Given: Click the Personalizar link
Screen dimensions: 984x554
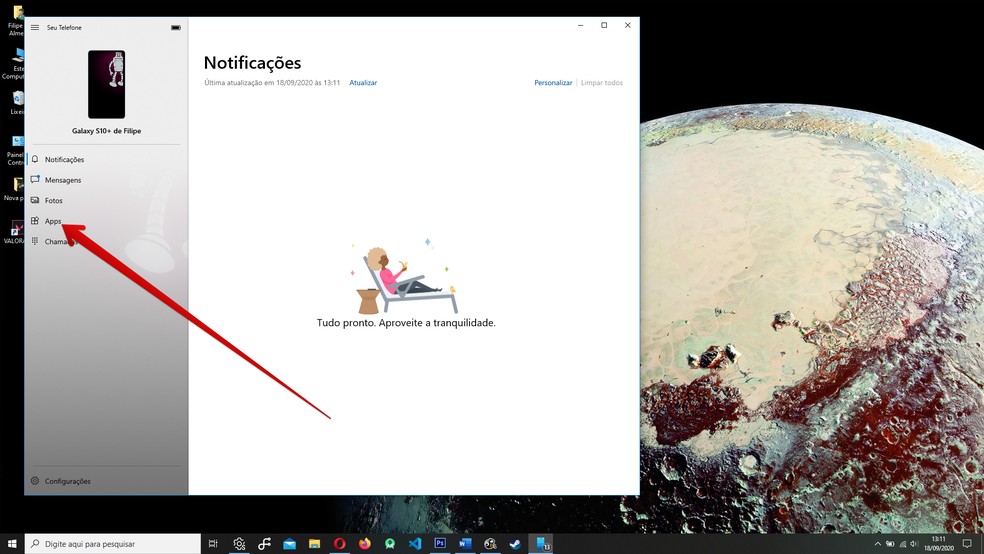Looking at the screenshot, I should (553, 83).
